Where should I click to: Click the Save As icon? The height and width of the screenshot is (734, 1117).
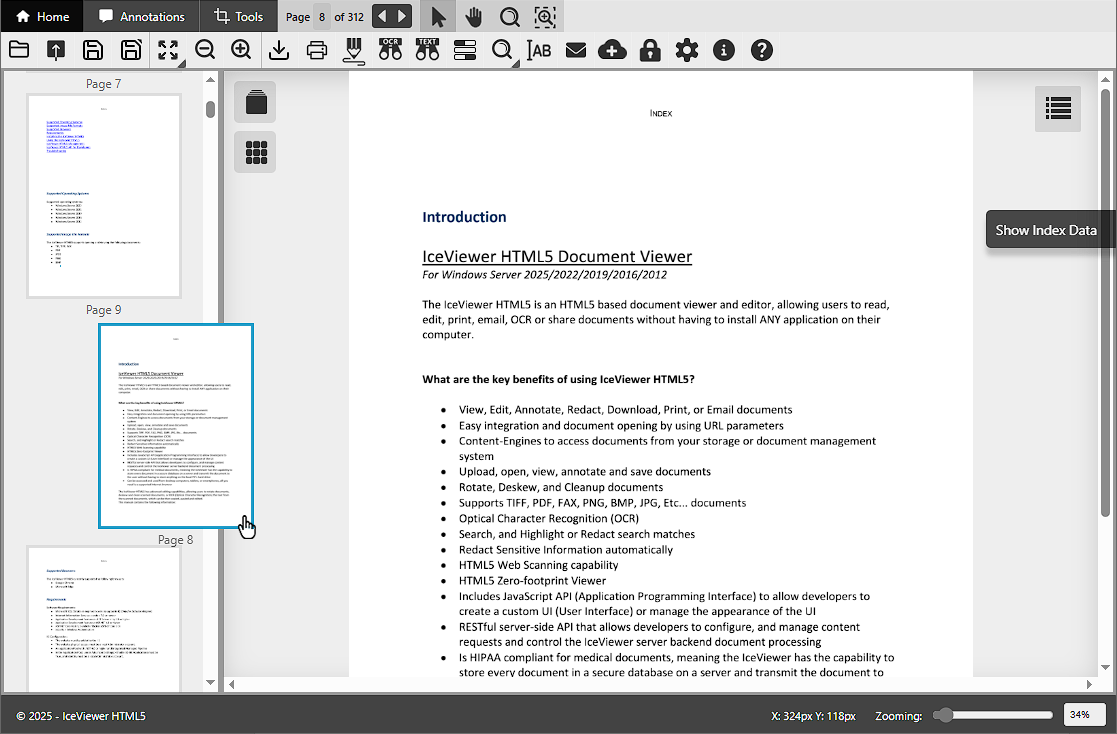[x=131, y=50]
